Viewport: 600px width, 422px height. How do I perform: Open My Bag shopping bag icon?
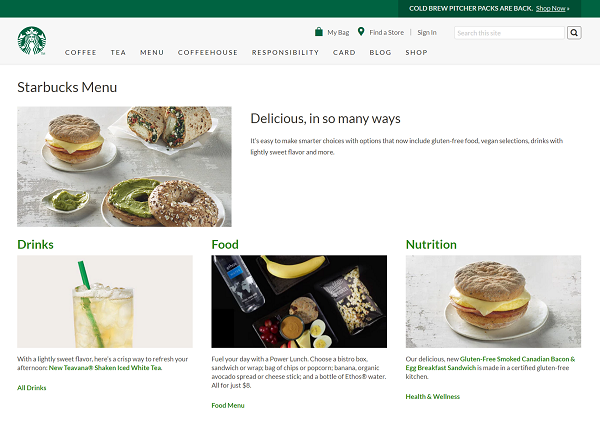pos(319,32)
